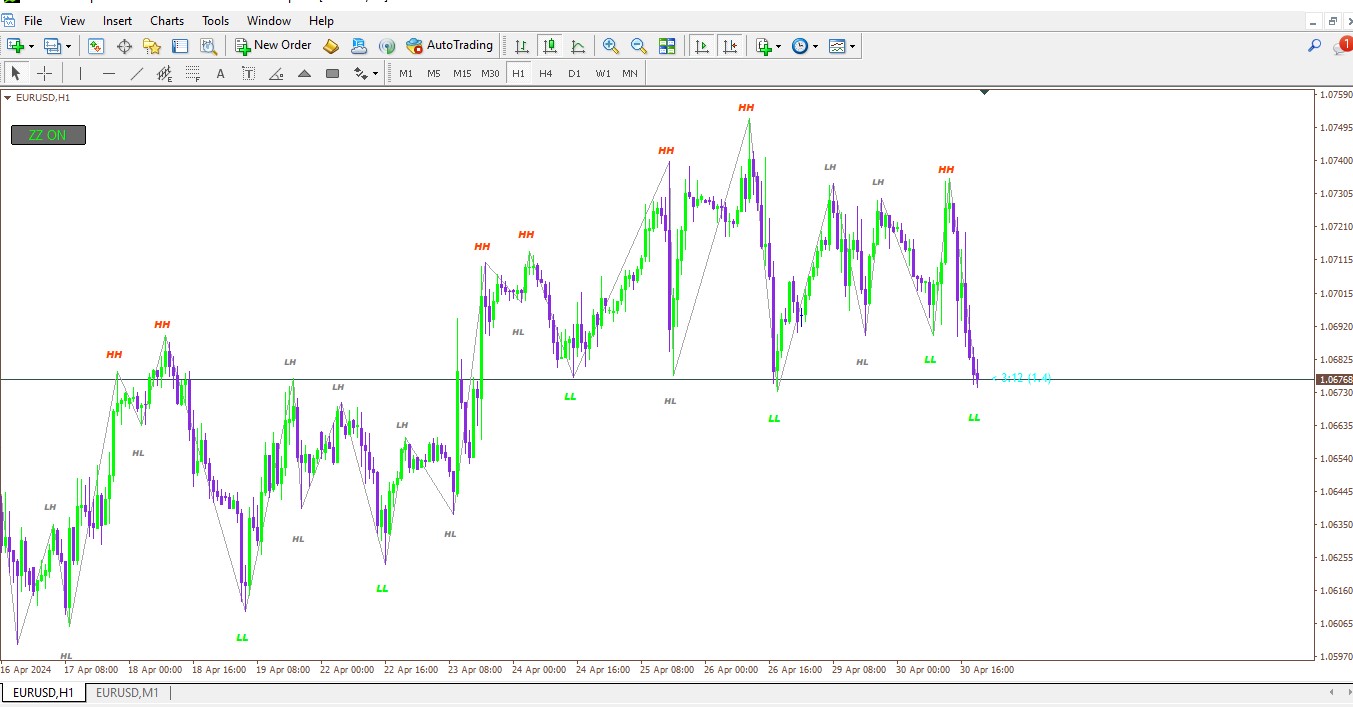Draw a vertical line tool
This screenshot has height=707, width=1353.
[x=80, y=73]
